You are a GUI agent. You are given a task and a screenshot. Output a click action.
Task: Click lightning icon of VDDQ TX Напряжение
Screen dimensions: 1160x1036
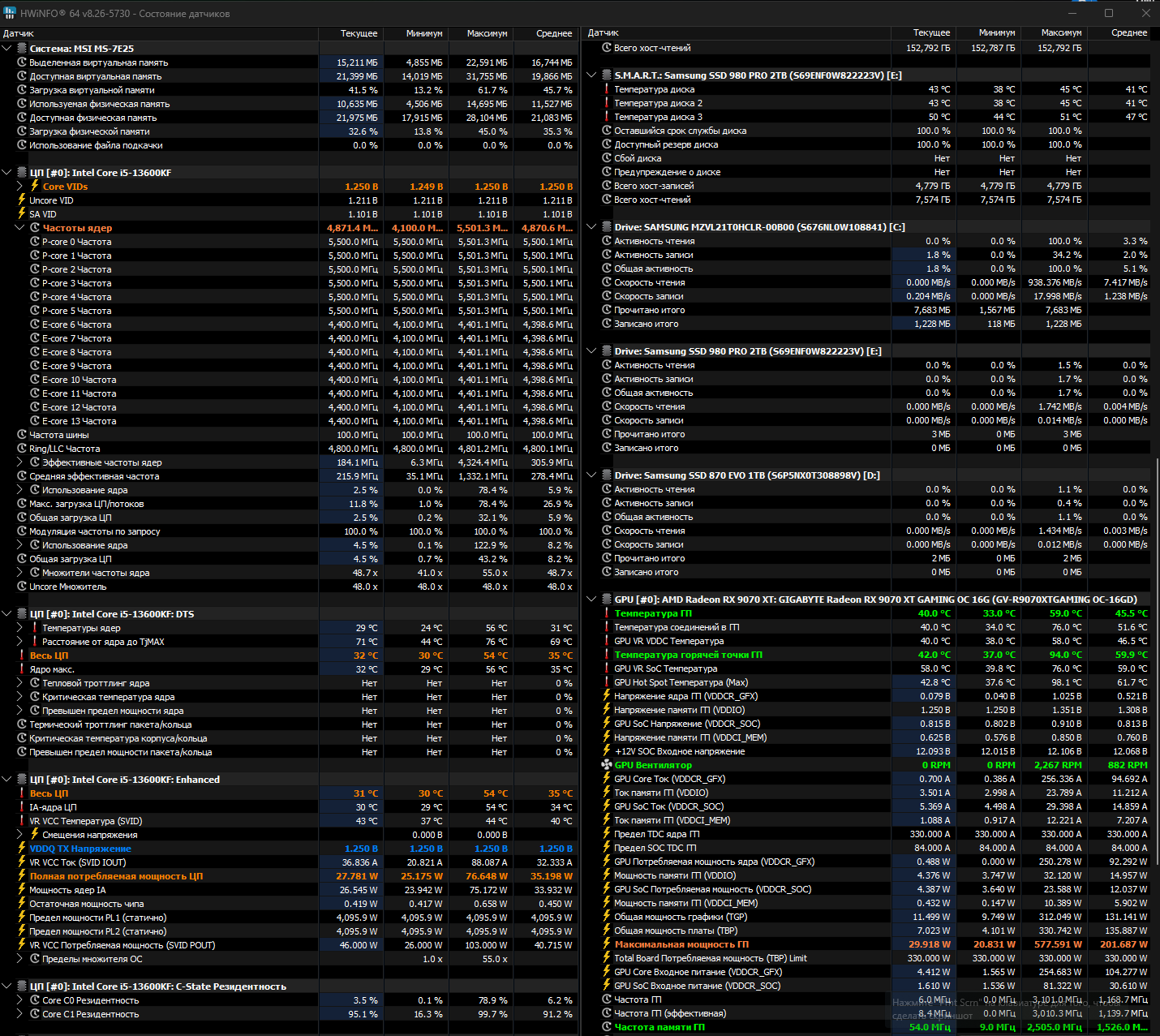tap(22, 849)
